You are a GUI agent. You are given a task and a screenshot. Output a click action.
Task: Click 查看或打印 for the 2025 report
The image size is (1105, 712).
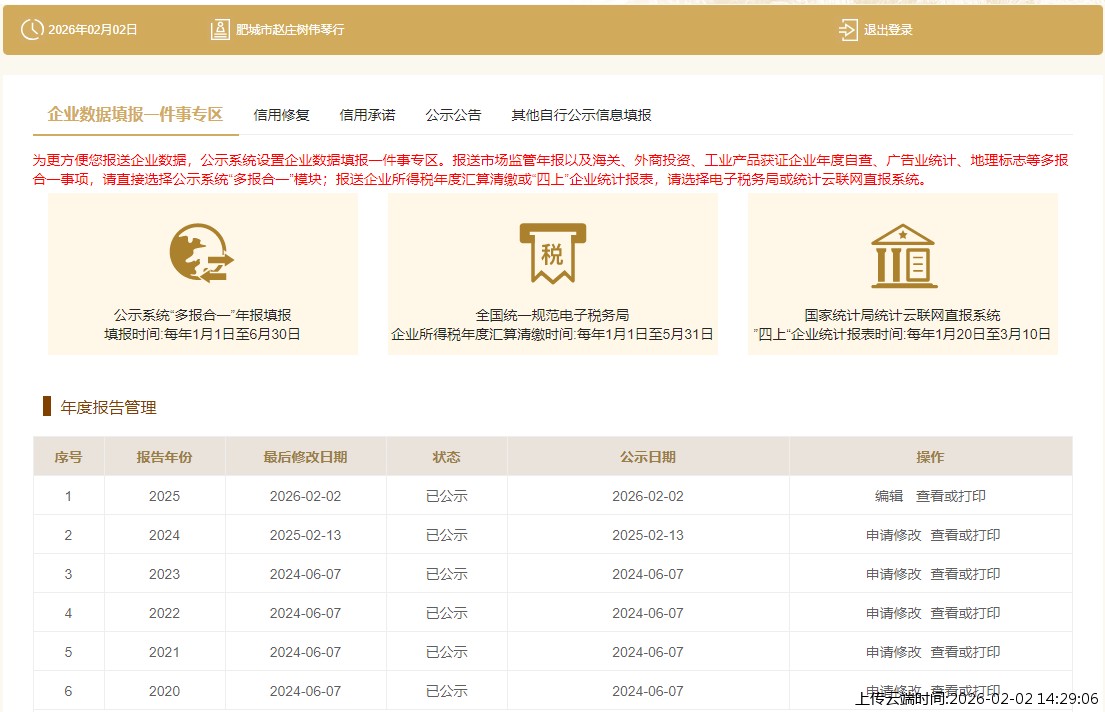(951, 496)
